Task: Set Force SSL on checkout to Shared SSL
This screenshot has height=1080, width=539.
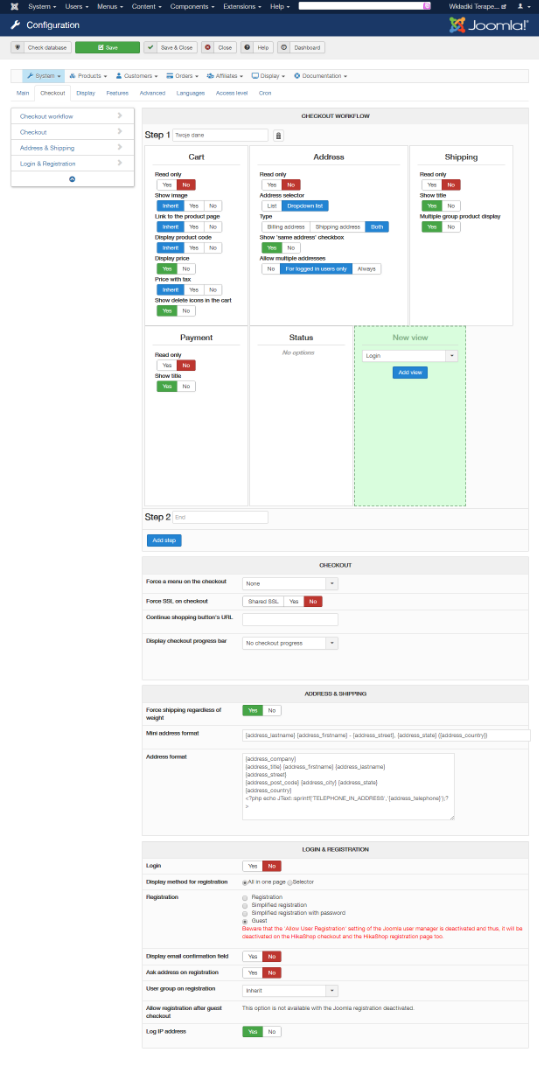Action: click(263, 601)
